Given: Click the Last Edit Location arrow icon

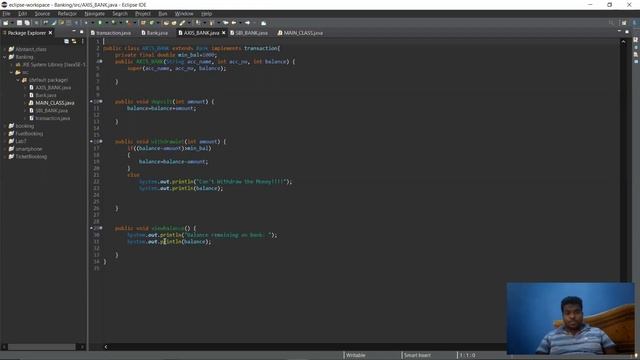Looking at the screenshot, I should tap(225, 23).
